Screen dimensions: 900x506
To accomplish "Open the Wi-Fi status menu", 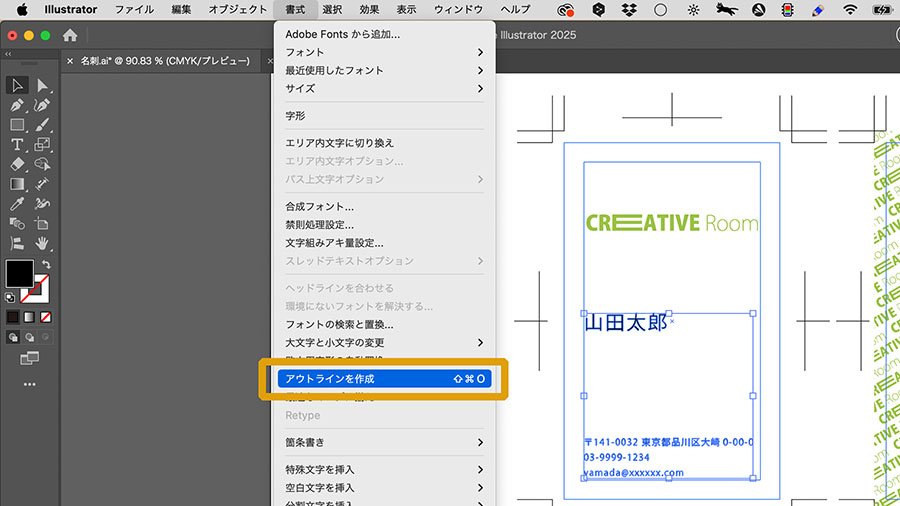I will tap(850, 10).
